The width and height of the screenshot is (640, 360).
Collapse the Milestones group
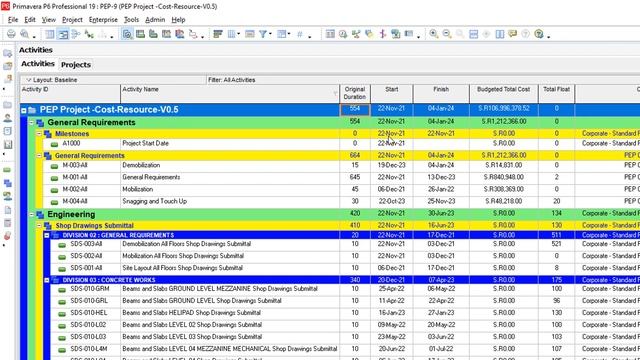click(39, 133)
